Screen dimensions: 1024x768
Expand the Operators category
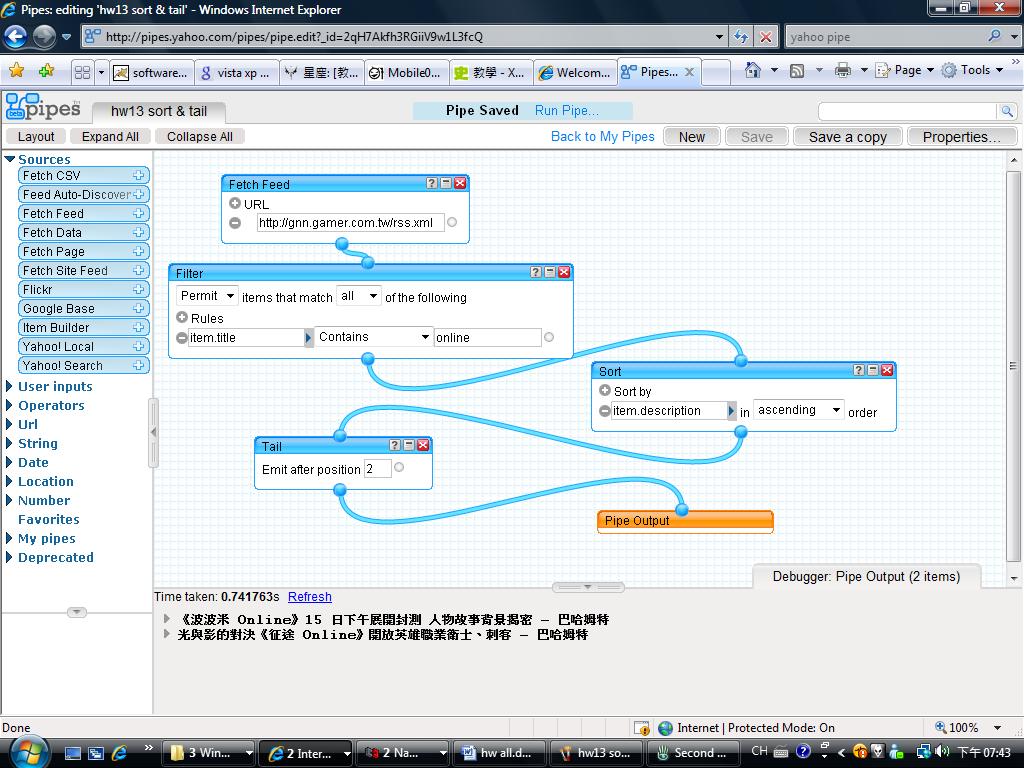click(9, 405)
